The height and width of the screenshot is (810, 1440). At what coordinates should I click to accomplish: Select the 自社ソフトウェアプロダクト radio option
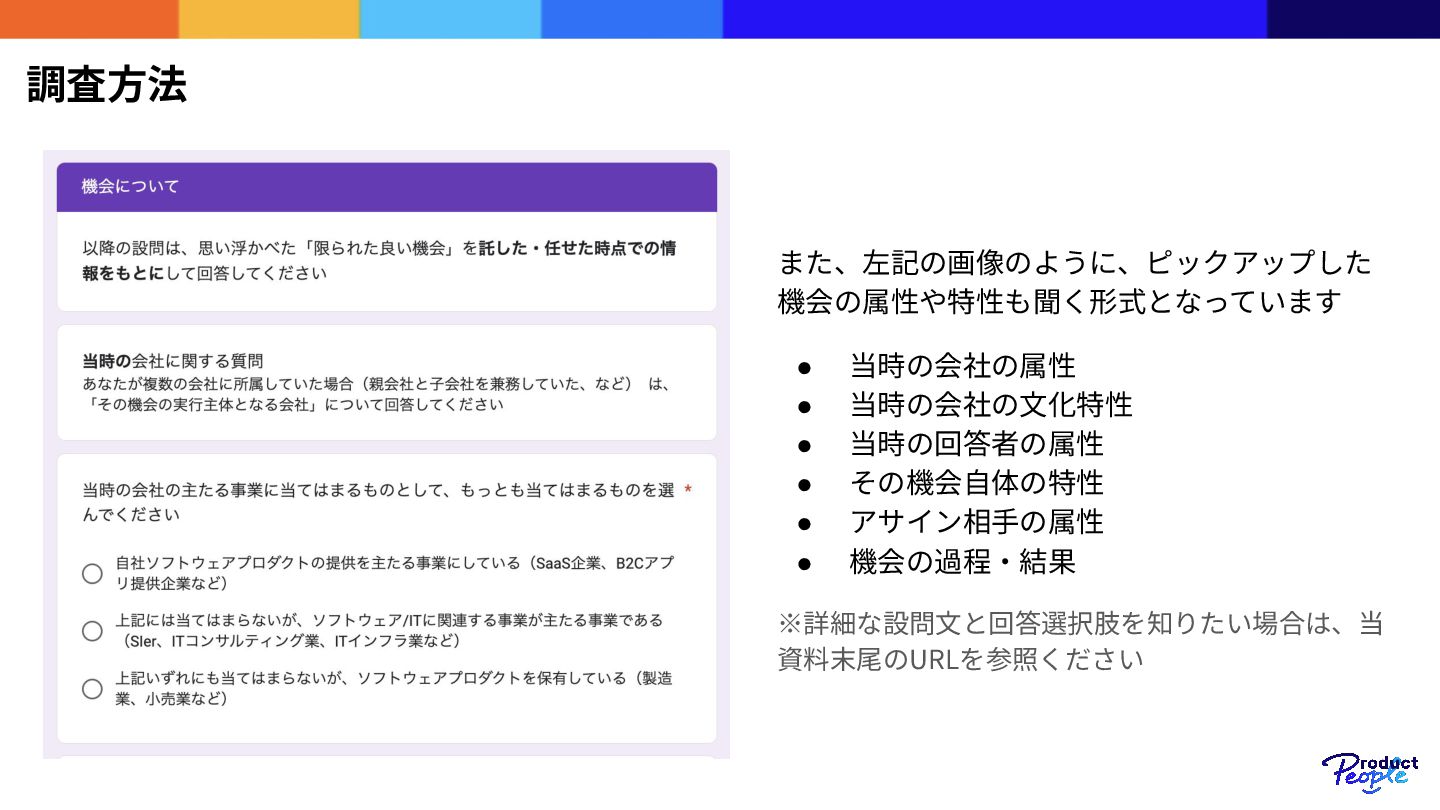(92, 573)
